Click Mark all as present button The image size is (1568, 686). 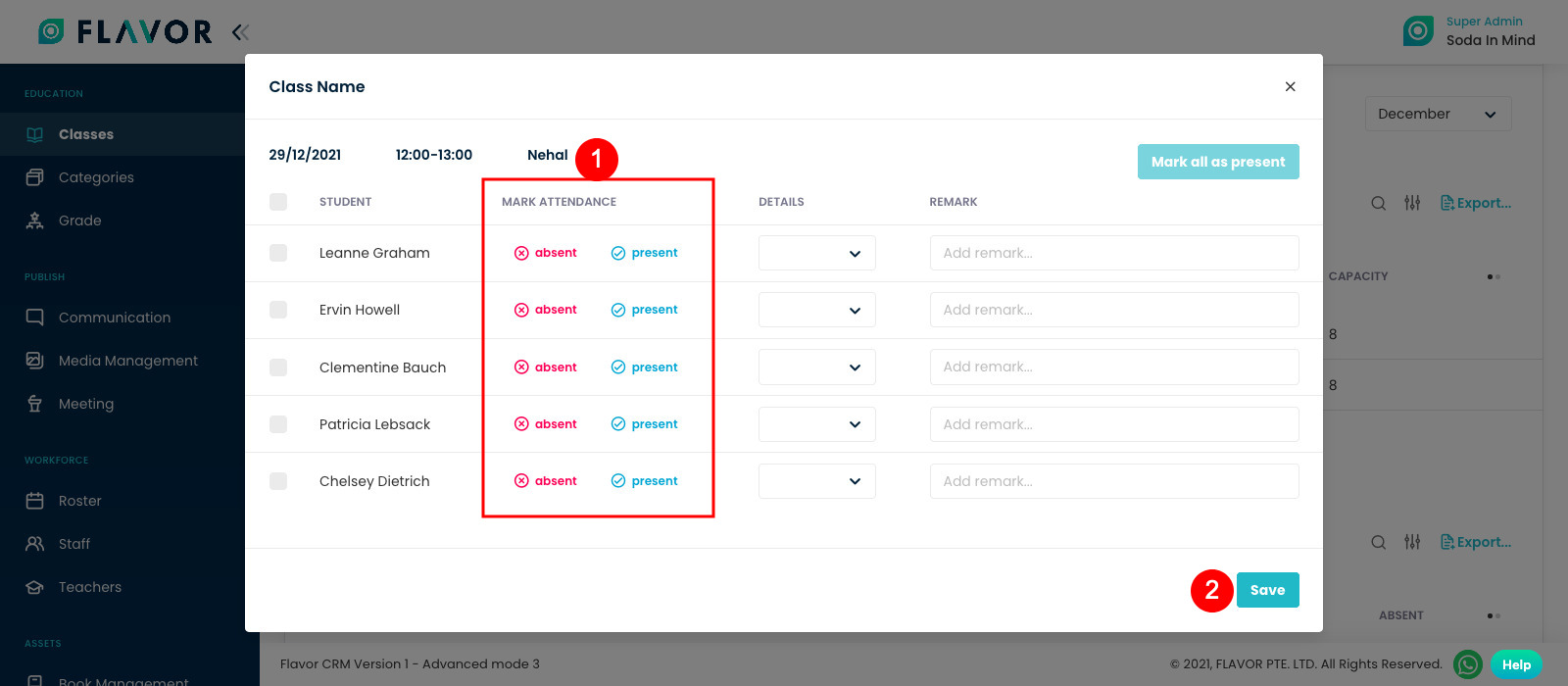[1218, 162]
